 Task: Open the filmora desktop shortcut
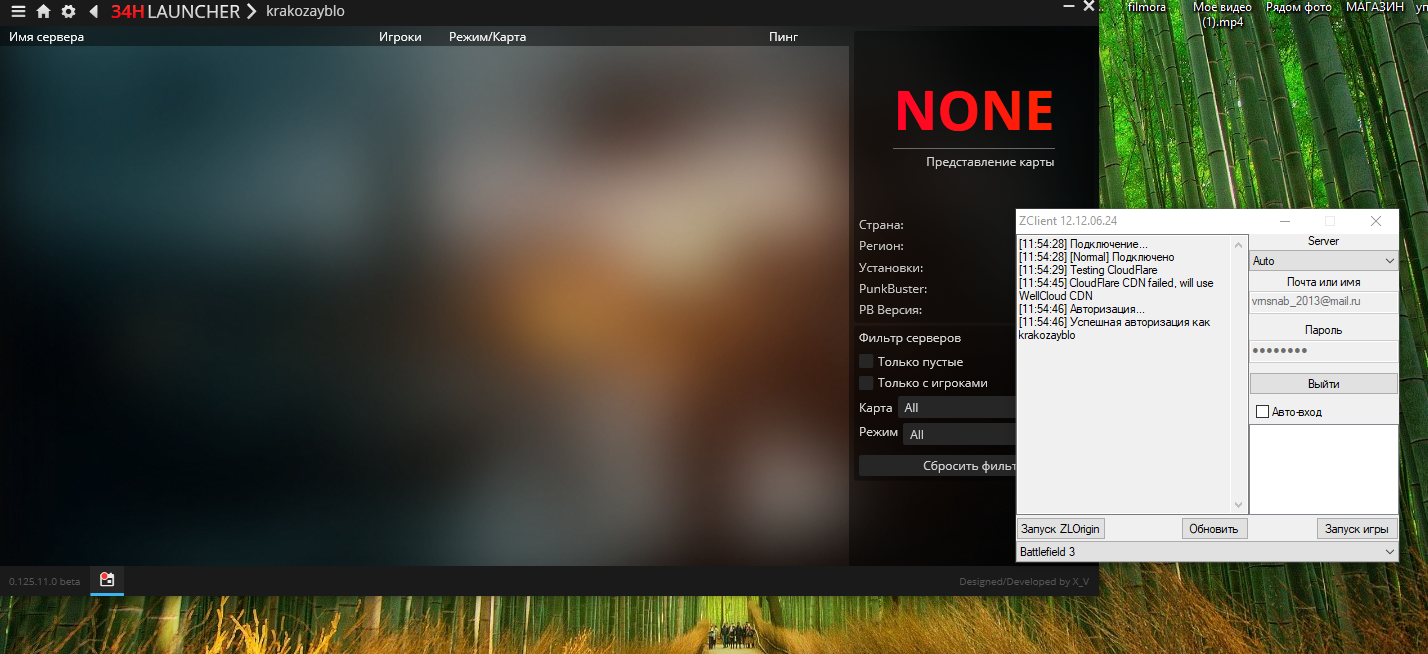click(x=1146, y=8)
